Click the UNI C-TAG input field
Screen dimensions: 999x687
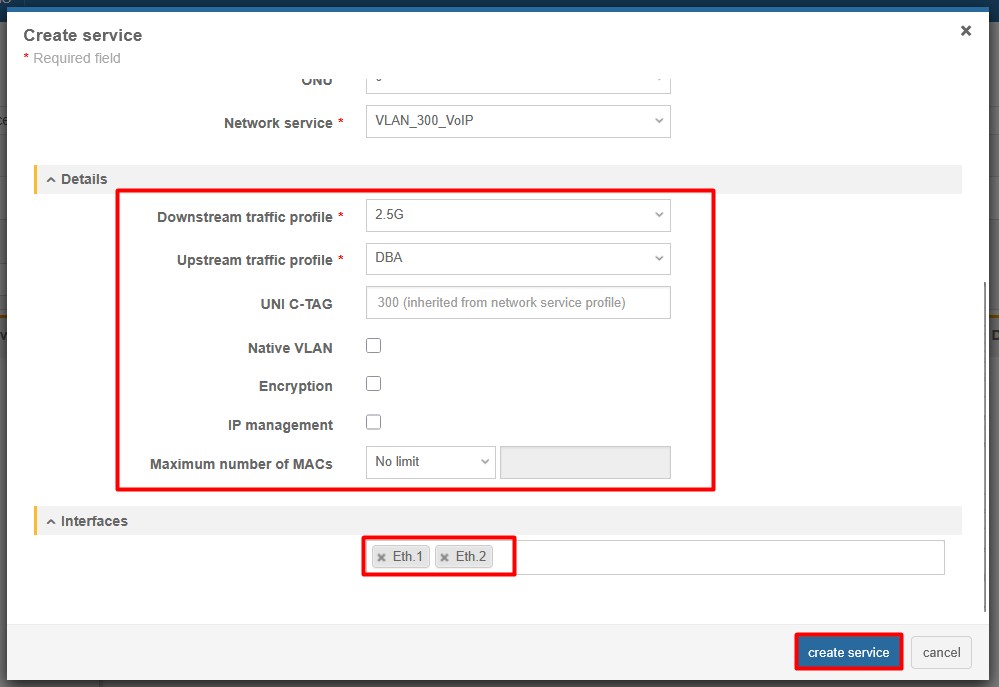coord(517,302)
